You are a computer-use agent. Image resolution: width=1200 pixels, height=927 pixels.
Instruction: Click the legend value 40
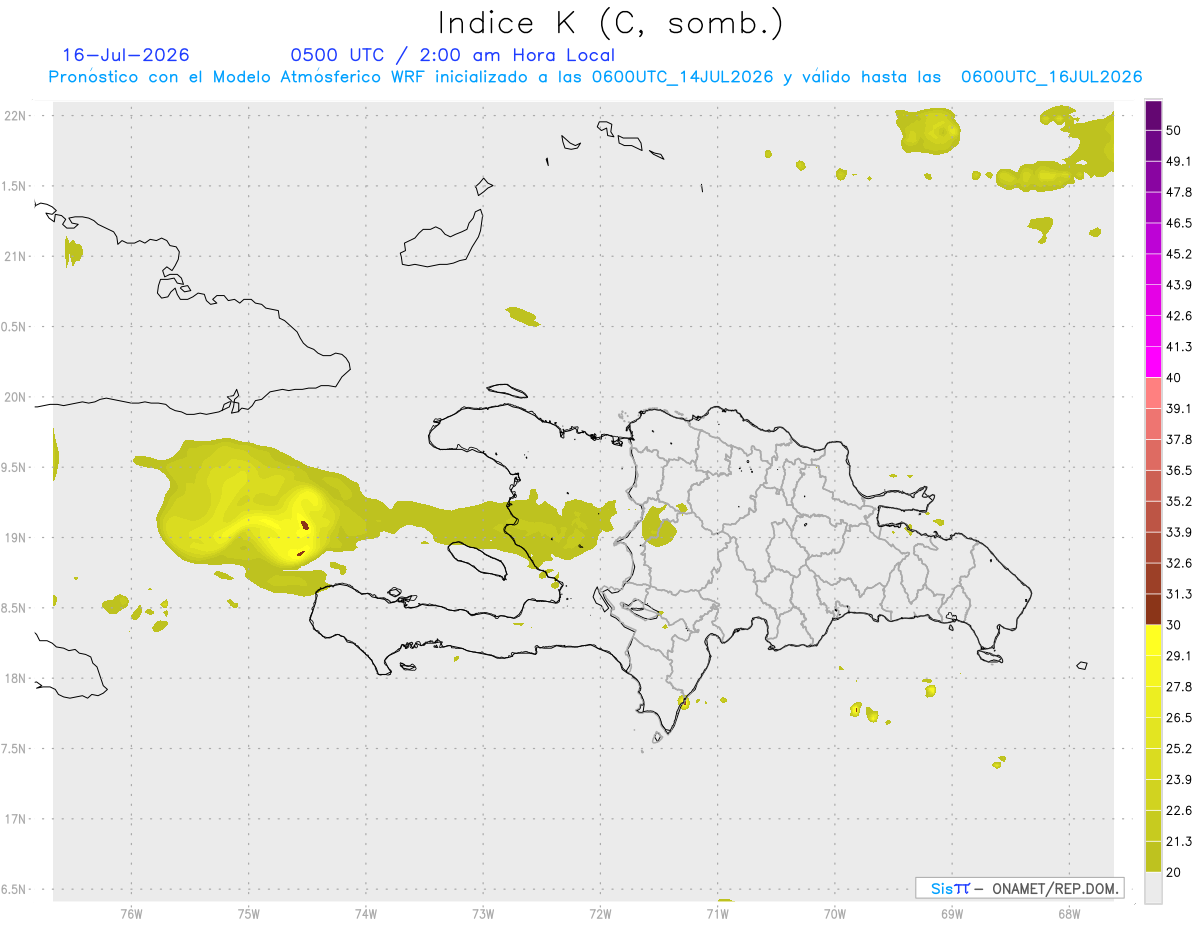(1175, 378)
